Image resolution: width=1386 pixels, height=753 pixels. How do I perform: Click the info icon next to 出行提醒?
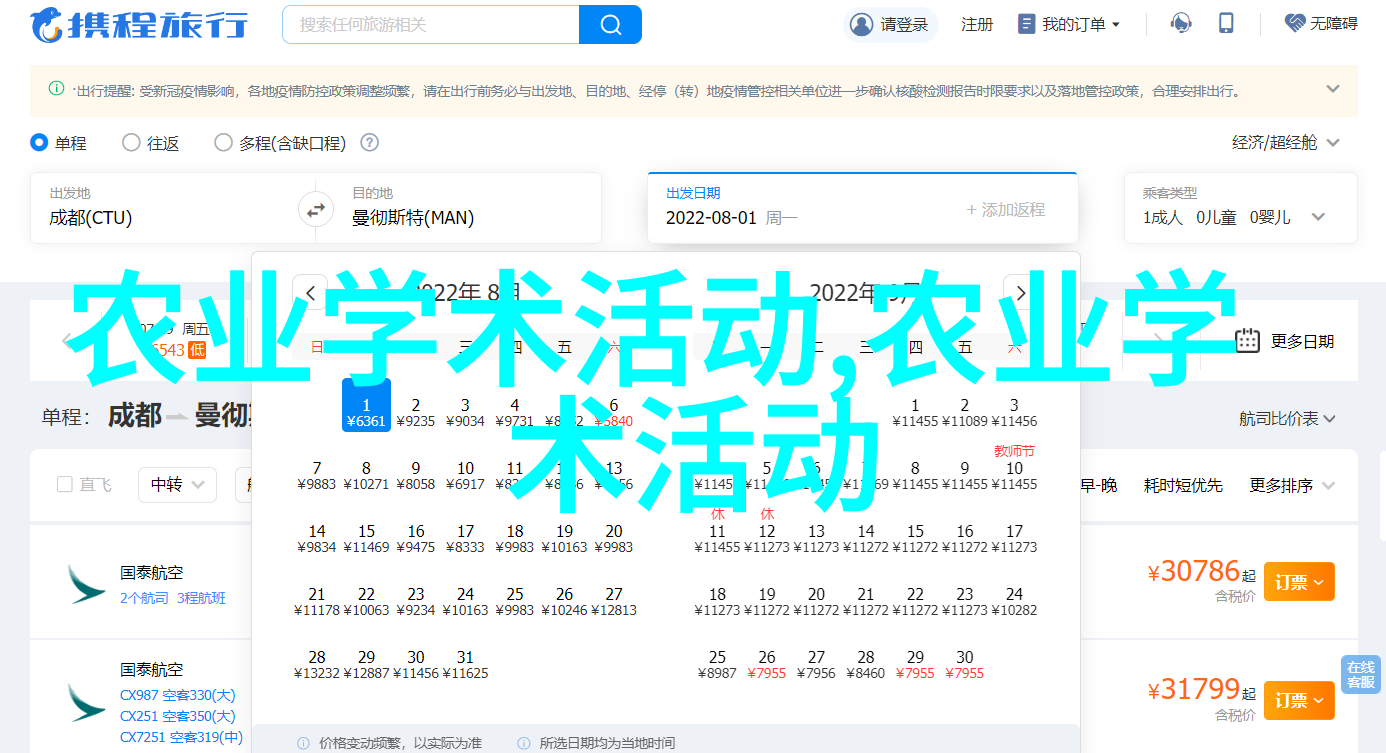click(56, 88)
